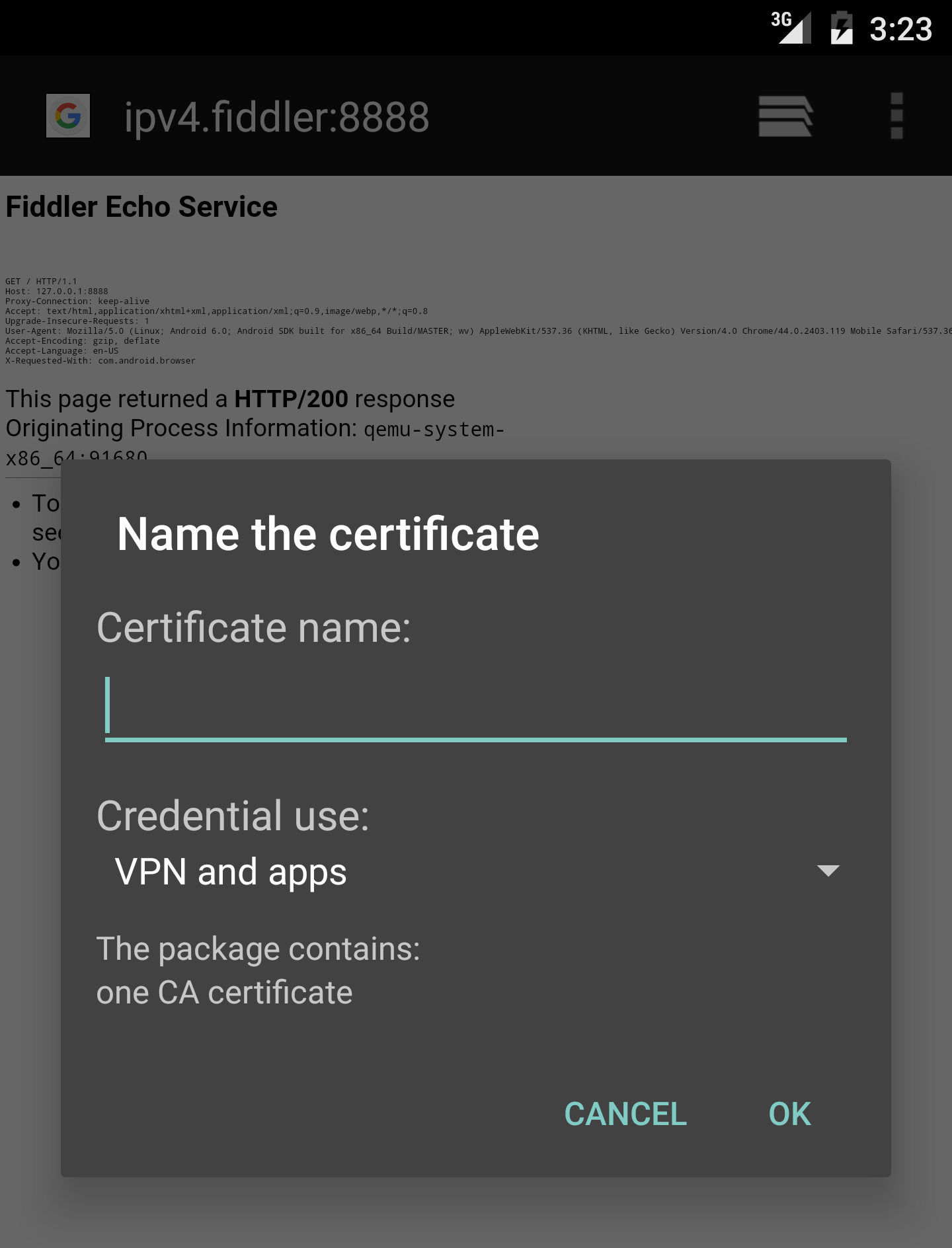Cancel the certificate naming dialog
Screen dimensions: 952x1248
(x=625, y=1114)
